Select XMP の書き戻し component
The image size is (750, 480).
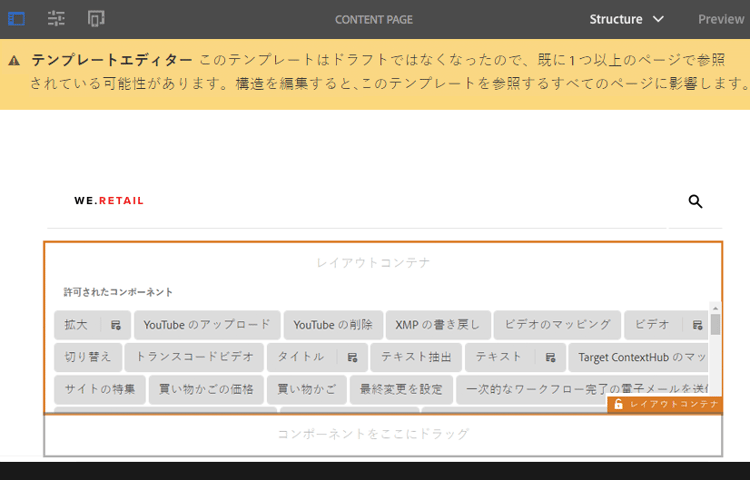pyautogui.click(x=438, y=325)
